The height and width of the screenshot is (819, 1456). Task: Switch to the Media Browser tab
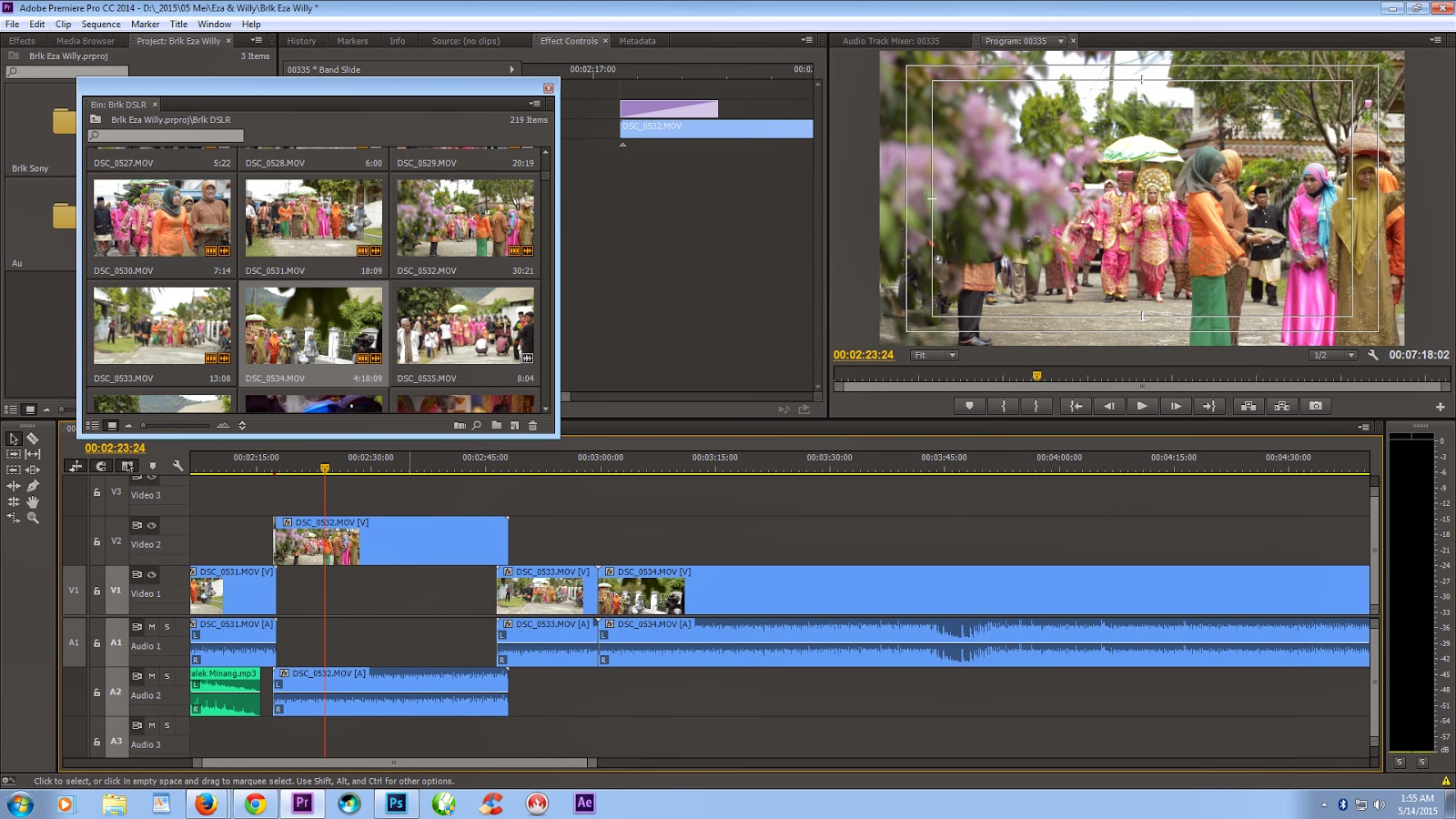pyautogui.click(x=86, y=41)
